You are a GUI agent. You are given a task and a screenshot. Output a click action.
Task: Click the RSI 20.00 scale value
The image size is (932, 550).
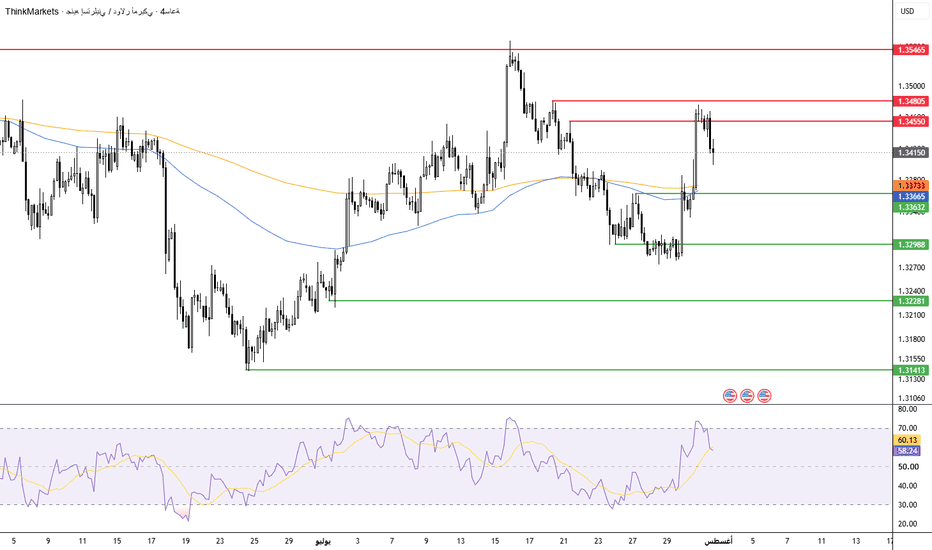tap(907, 524)
